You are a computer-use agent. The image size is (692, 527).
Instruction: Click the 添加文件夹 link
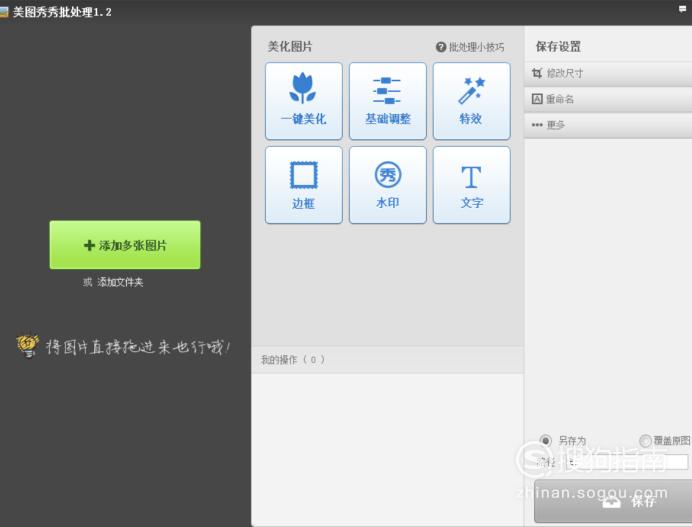(120, 282)
